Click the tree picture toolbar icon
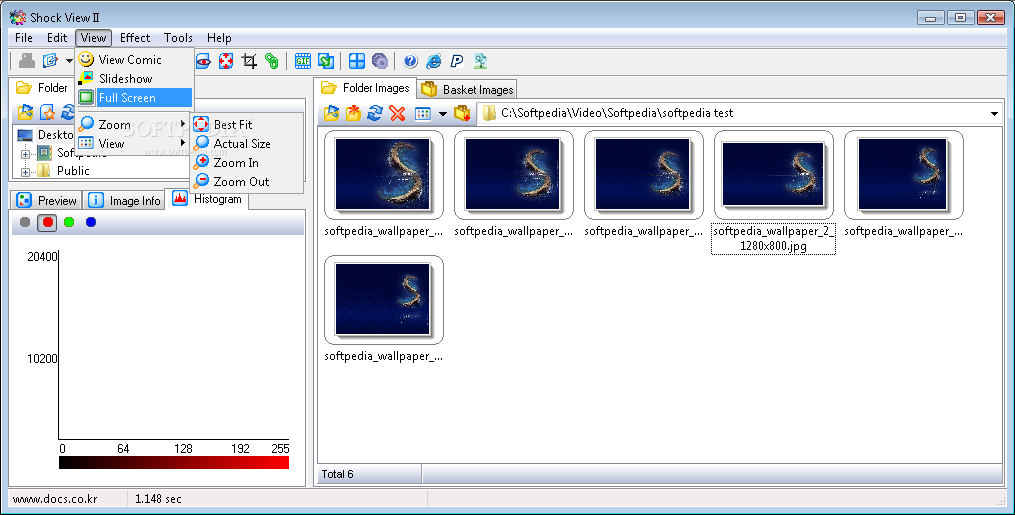 480,61
